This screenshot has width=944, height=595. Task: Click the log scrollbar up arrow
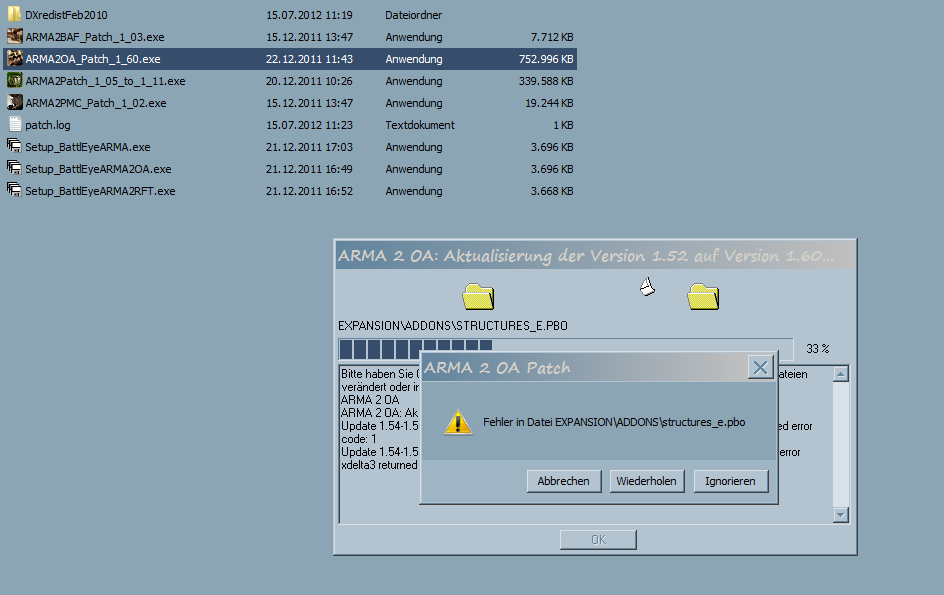(x=840, y=374)
